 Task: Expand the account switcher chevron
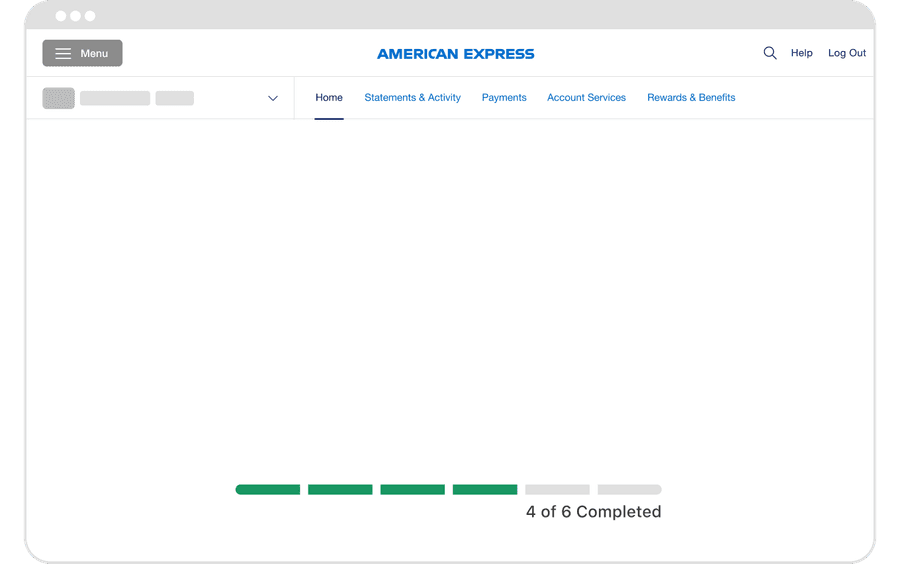click(273, 98)
